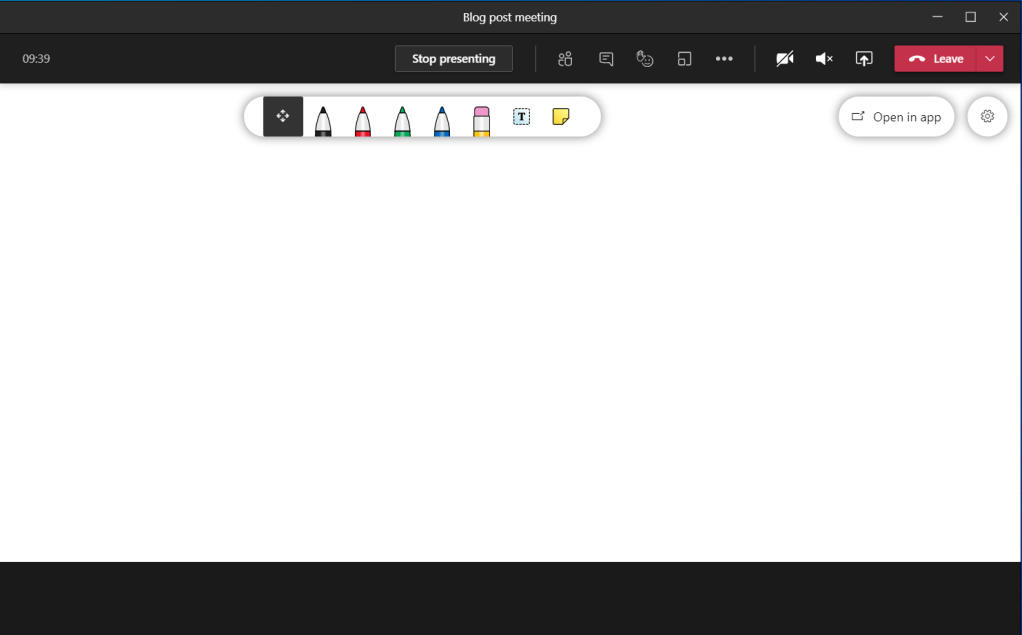The width and height of the screenshot is (1022, 635).
Task: Open whiteboard settings gear
Action: 987,117
